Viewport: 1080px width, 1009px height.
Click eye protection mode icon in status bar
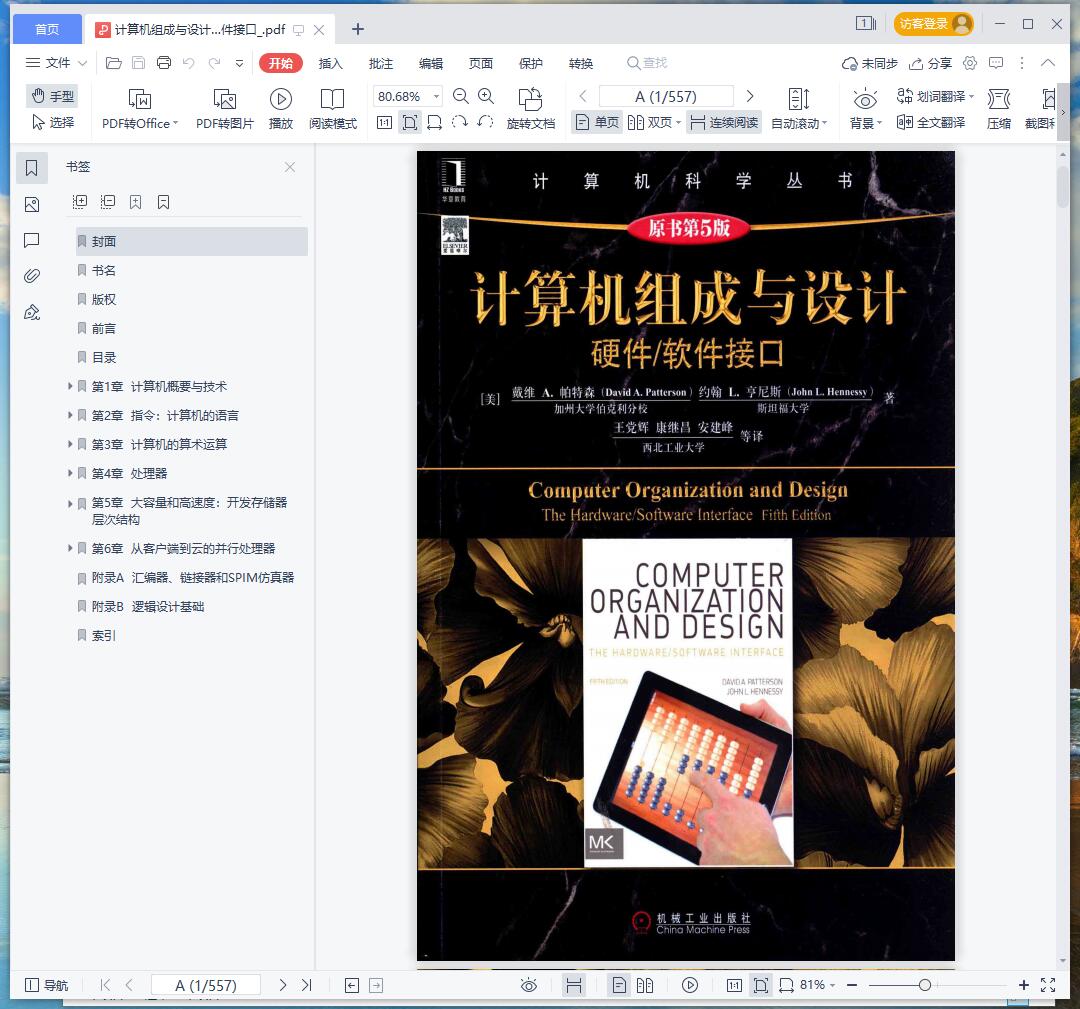click(528, 986)
